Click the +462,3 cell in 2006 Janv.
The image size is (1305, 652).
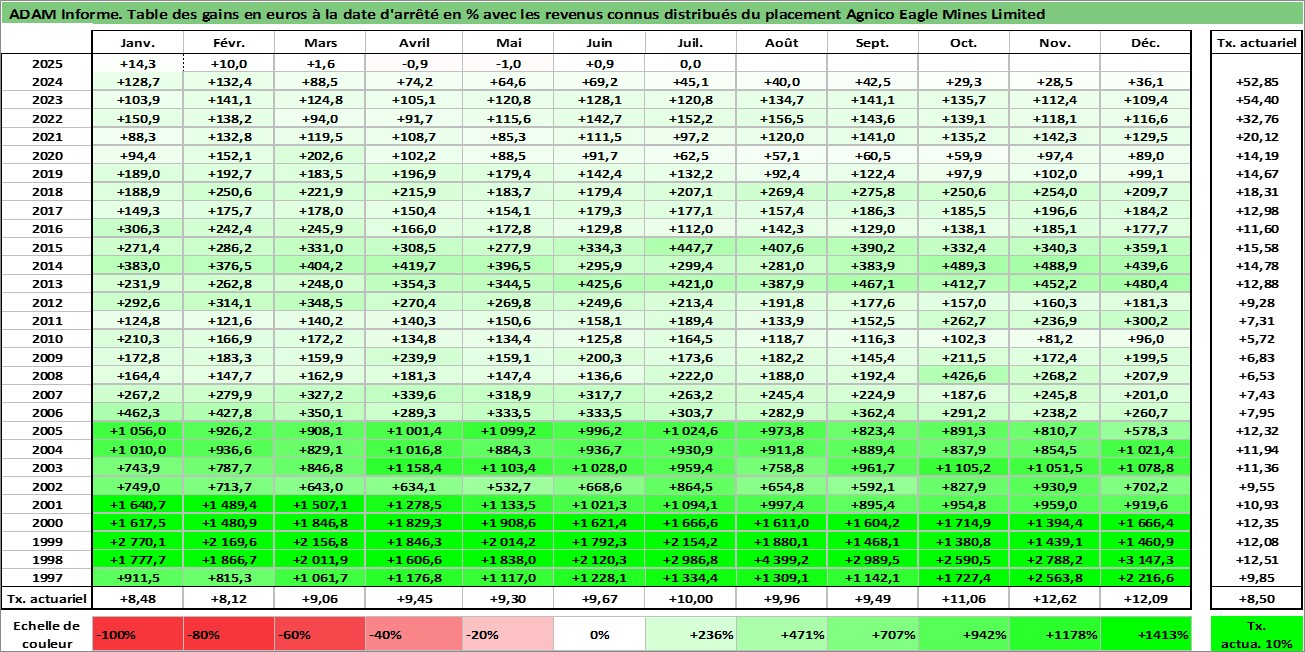click(x=137, y=413)
